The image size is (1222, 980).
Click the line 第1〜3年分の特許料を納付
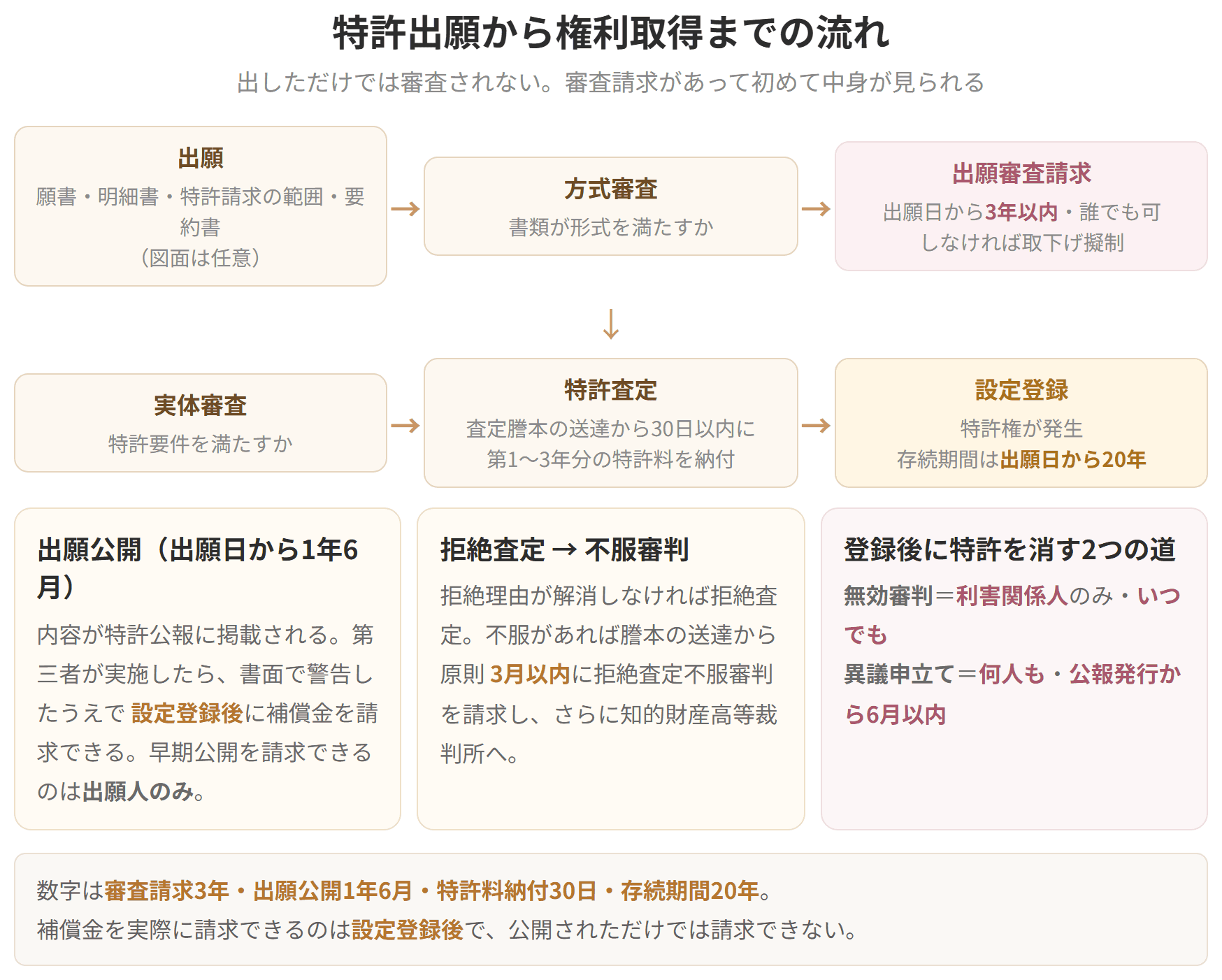611,459
